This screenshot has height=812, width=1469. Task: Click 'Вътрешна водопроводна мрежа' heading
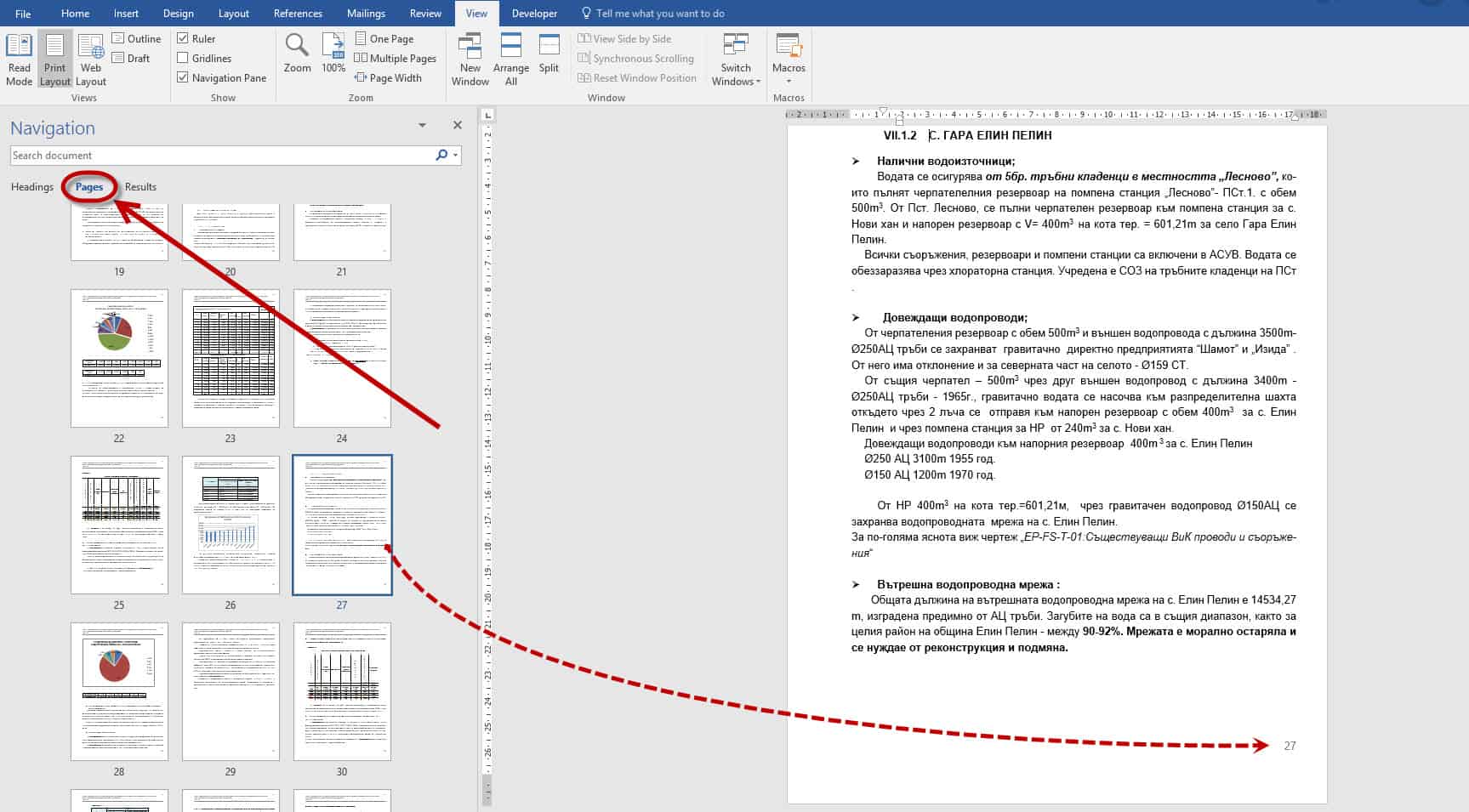coord(968,585)
